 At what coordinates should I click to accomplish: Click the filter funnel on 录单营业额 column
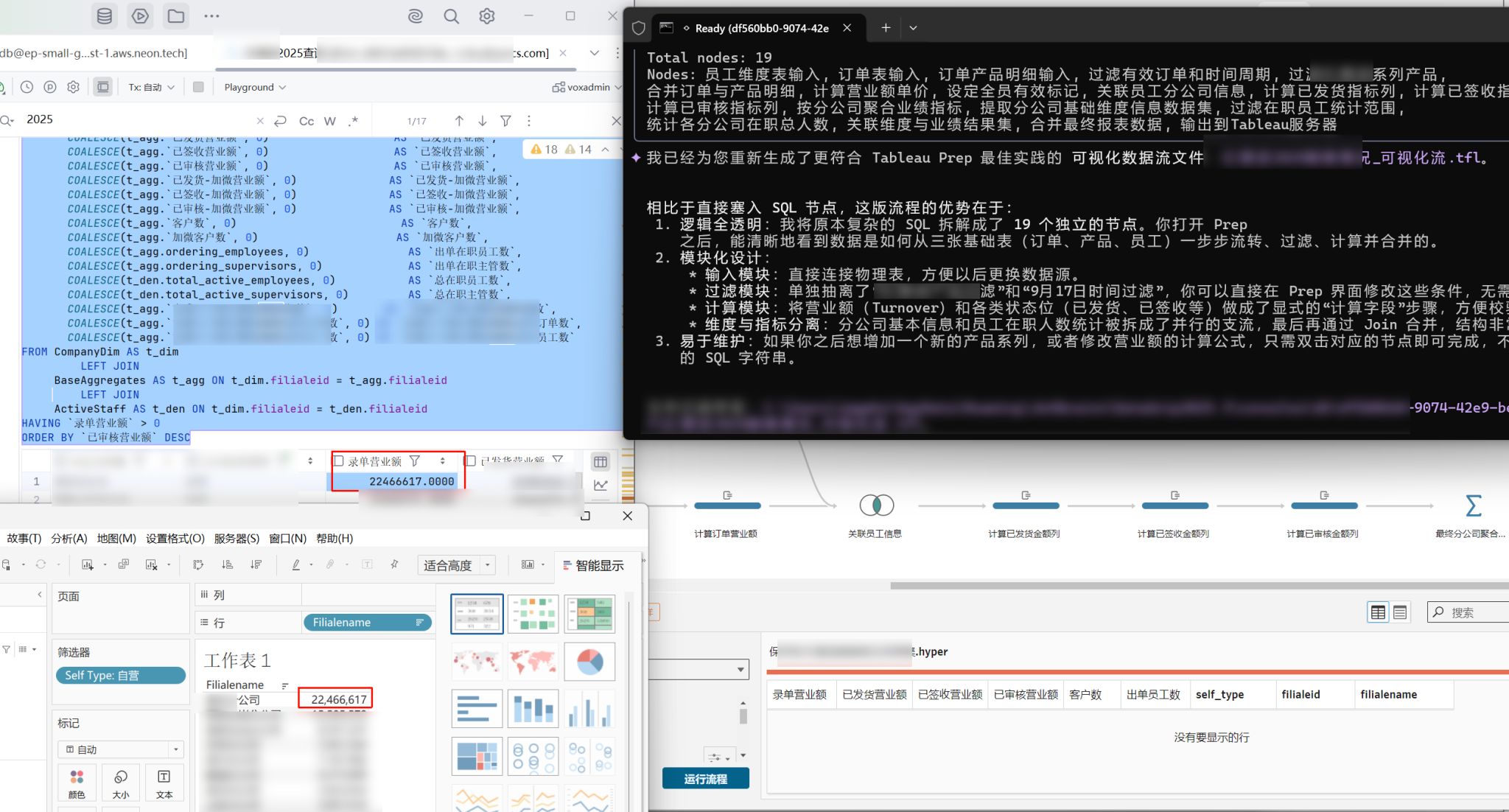click(x=415, y=461)
